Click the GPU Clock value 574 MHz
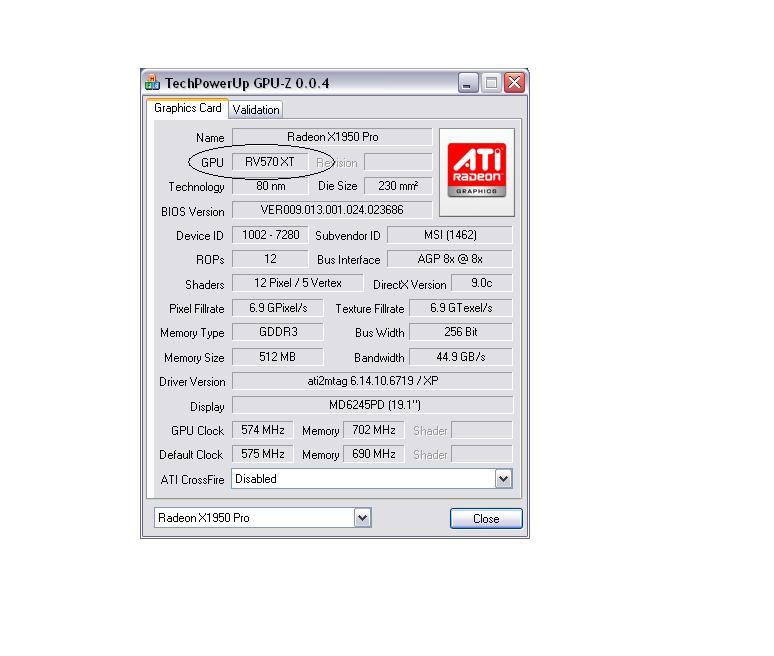The height and width of the screenshot is (656, 774). [263, 429]
